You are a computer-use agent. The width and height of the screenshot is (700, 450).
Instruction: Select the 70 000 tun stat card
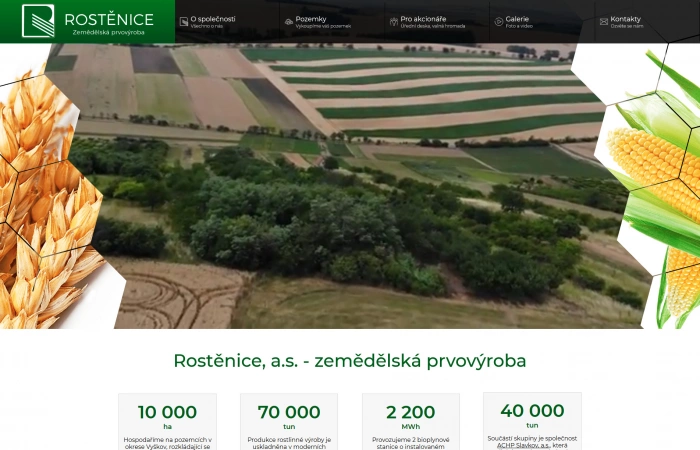click(x=289, y=422)
